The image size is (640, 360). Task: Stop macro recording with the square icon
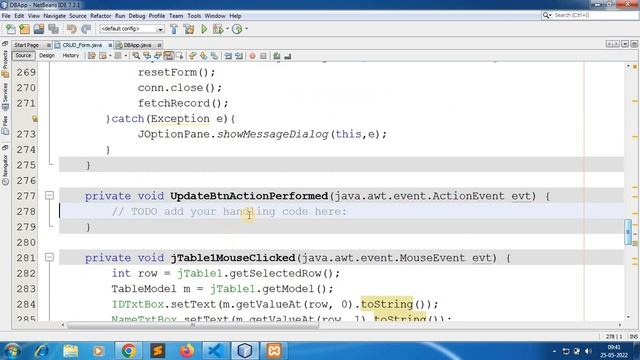pos(263,56)
